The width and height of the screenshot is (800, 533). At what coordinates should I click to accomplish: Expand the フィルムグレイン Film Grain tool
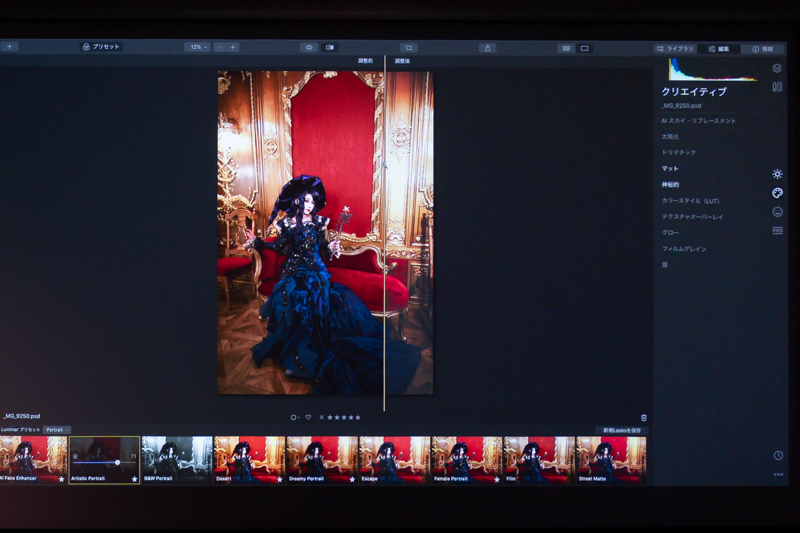tap(684, 249)
